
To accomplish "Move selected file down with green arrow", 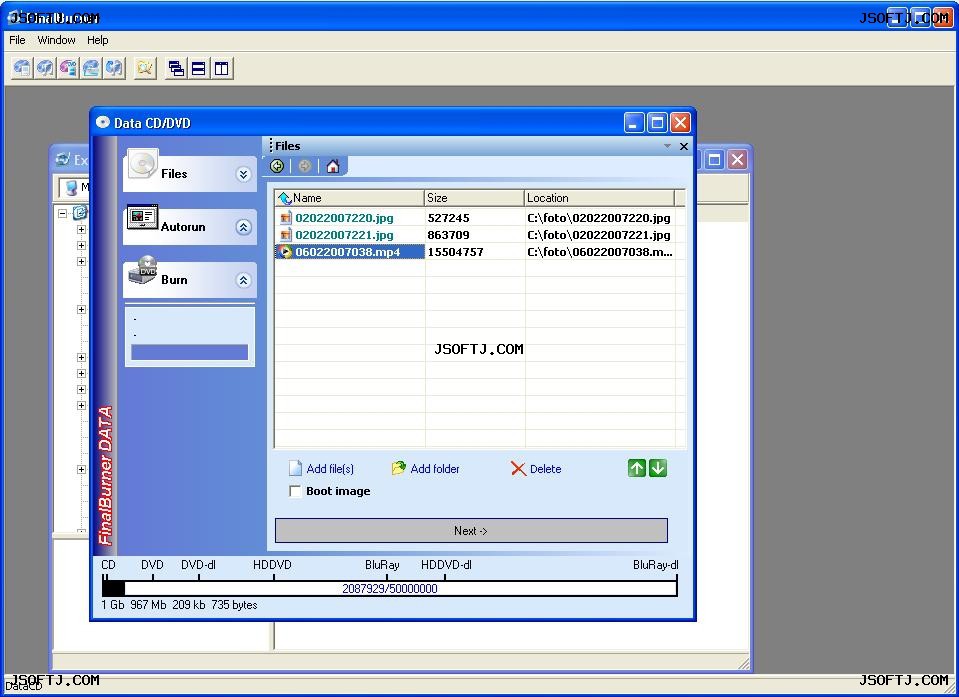I will click(658, 468).
